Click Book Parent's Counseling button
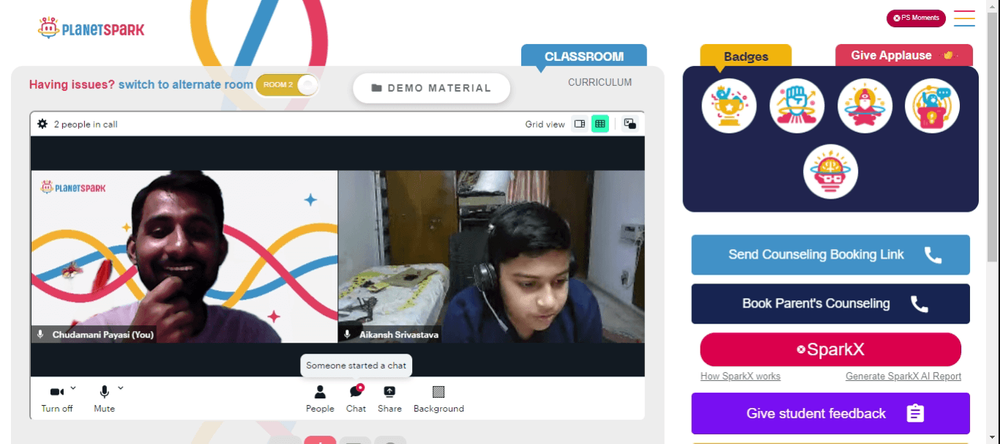 (x=830, y=304)
